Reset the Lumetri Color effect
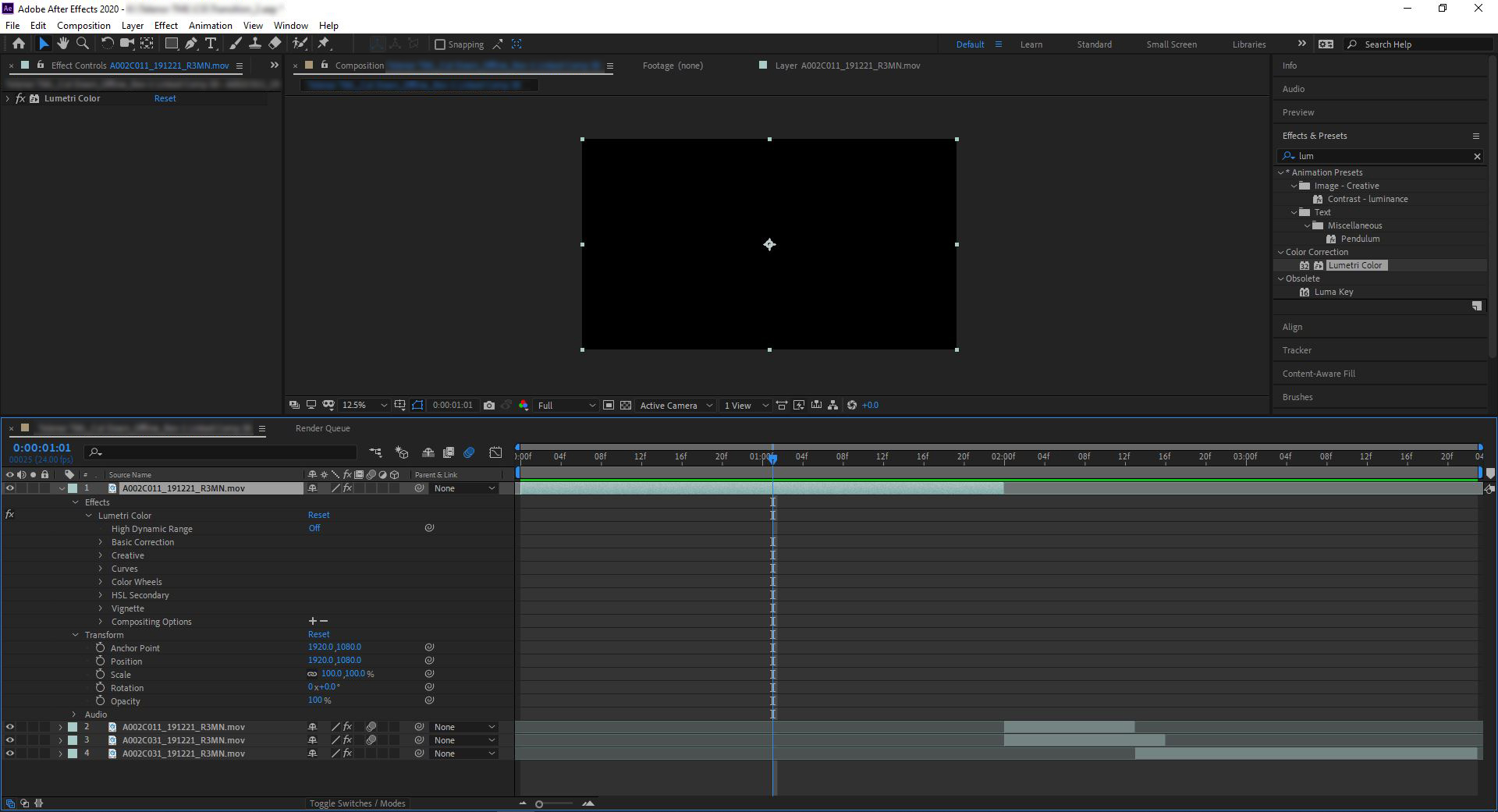This screenshot has width=1498, height=812. click(165, 98)
